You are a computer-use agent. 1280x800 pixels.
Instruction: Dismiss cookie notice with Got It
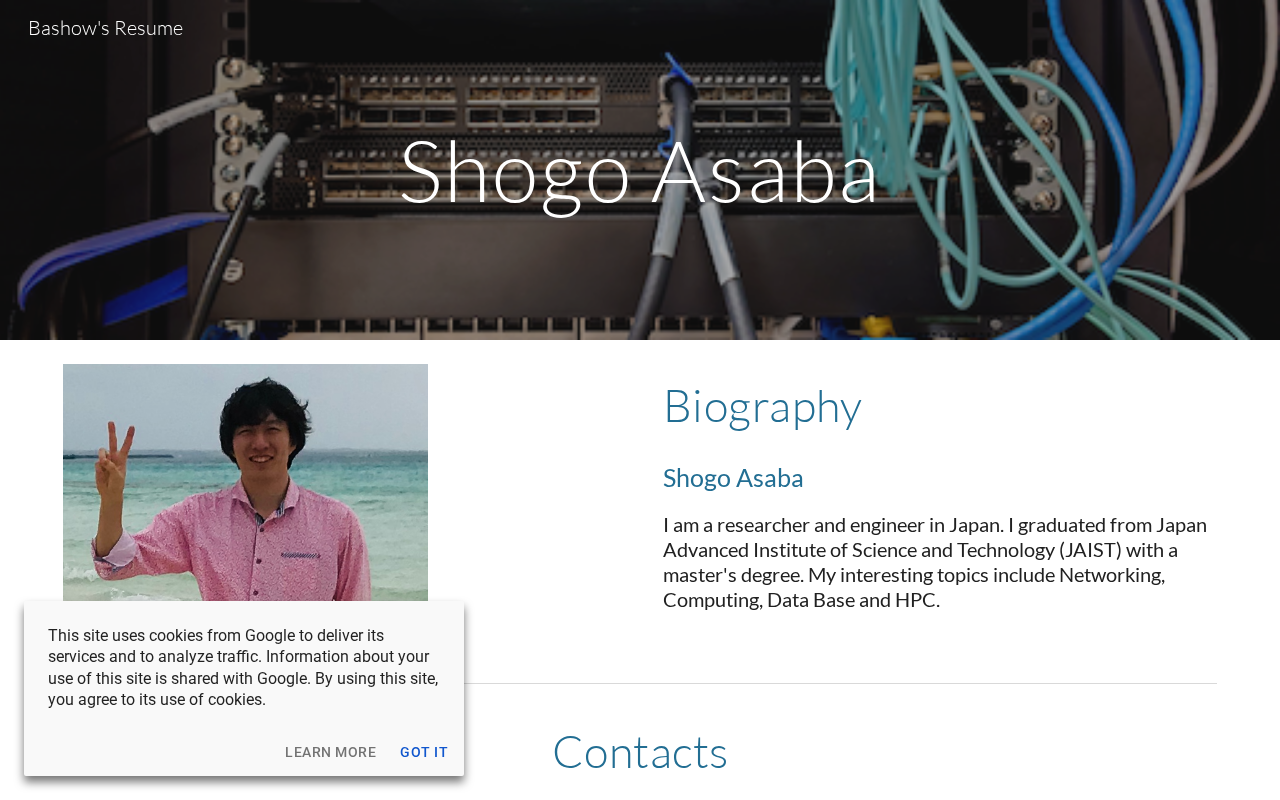424,752
